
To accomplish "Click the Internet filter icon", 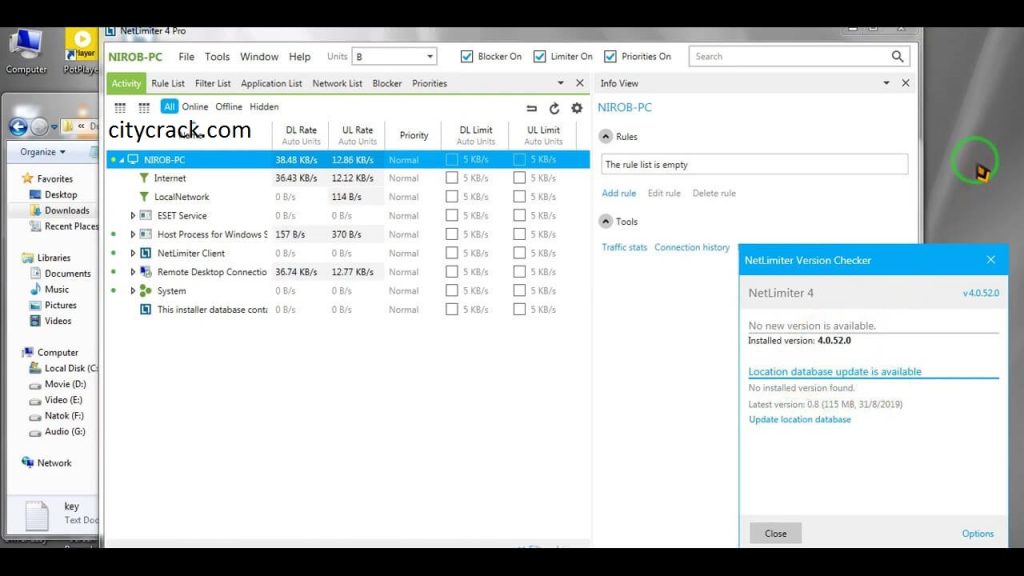I will (144, 178).
